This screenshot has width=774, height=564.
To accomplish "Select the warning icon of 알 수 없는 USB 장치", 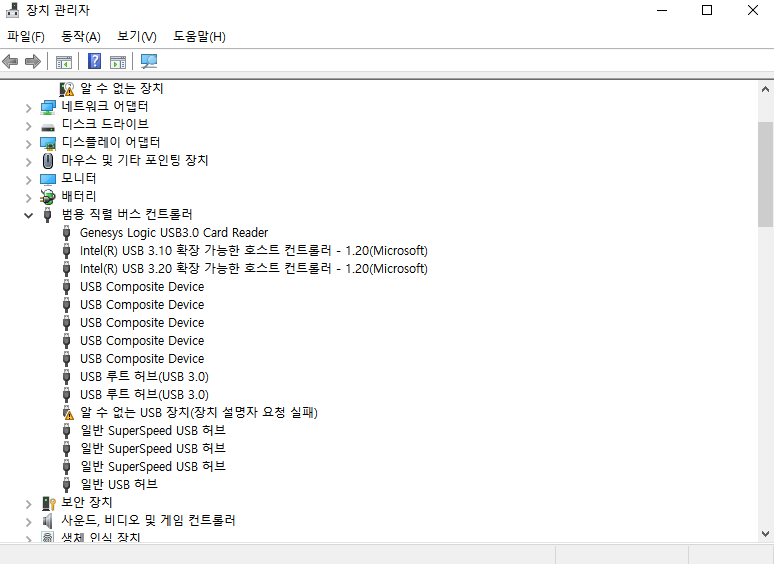I will pyautogui.click(x=68, y=413).
